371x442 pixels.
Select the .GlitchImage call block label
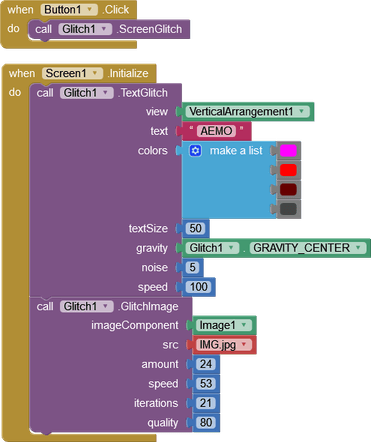pyautogui.click(x=148, y=306)
